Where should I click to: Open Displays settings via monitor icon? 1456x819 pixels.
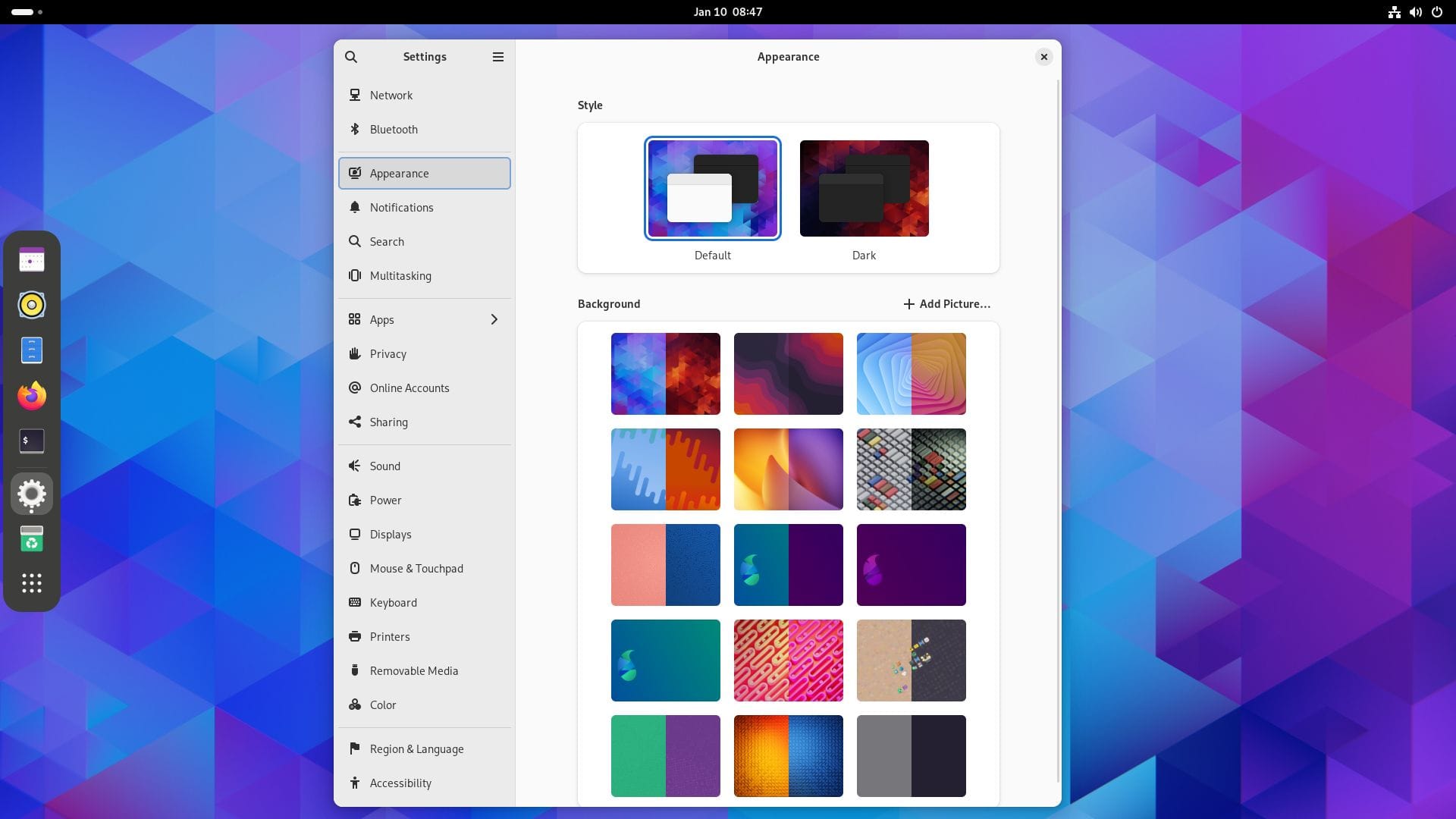pos(355,534)
